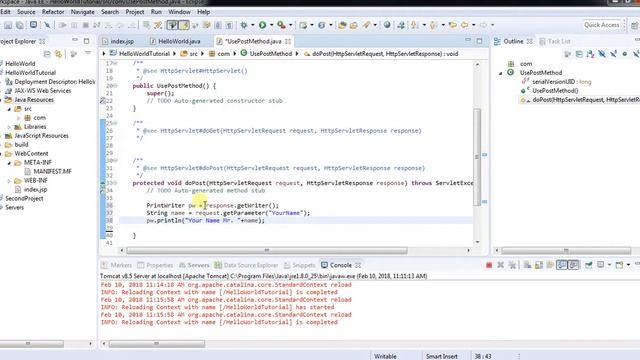Terminate server with red stop icon in Console
Image resolution: width=640 pixels, height=360 pixels.
coord(489,265)
